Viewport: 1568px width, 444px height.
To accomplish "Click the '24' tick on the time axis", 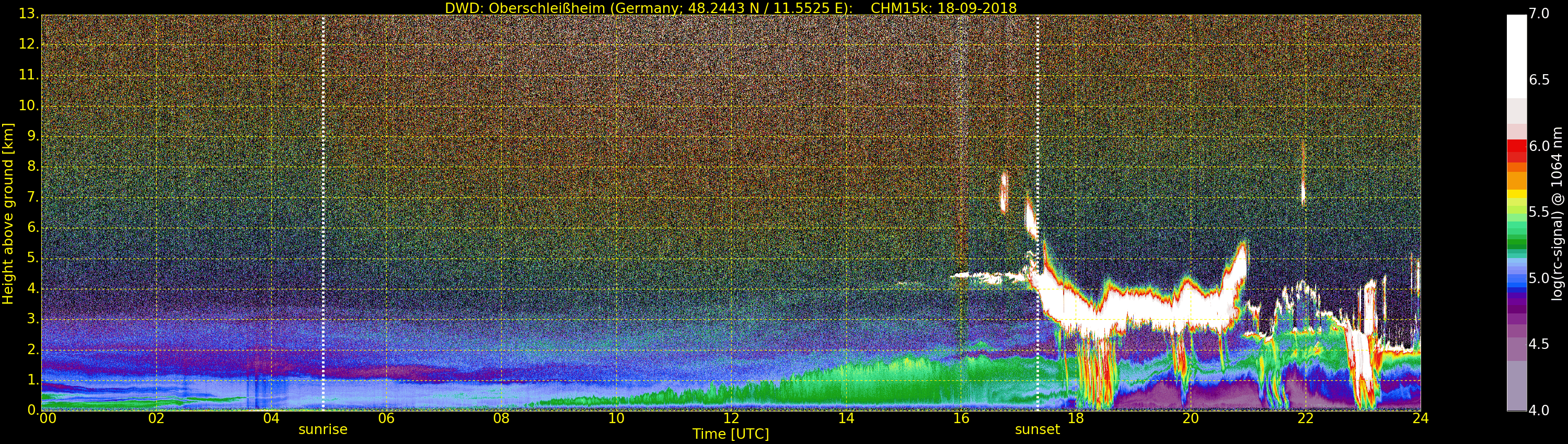I will coord(1421,418).
